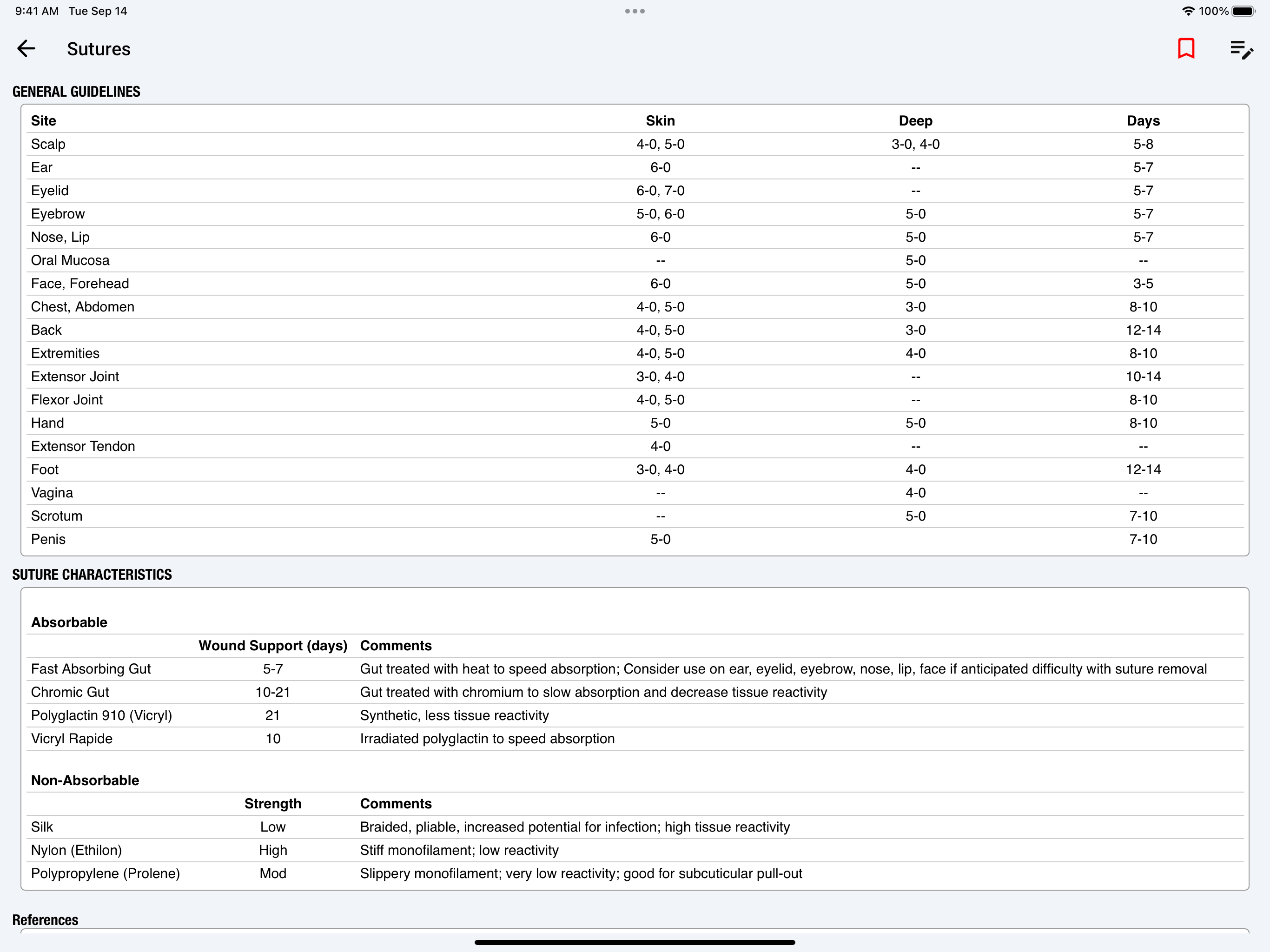Open the References section
Image resolution: width=1270 pixels, height=952 pixels.
coord(46,919)
